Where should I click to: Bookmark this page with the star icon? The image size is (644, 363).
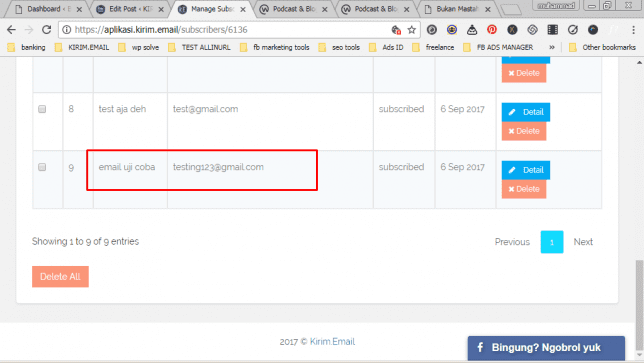[x=412, y=30]
